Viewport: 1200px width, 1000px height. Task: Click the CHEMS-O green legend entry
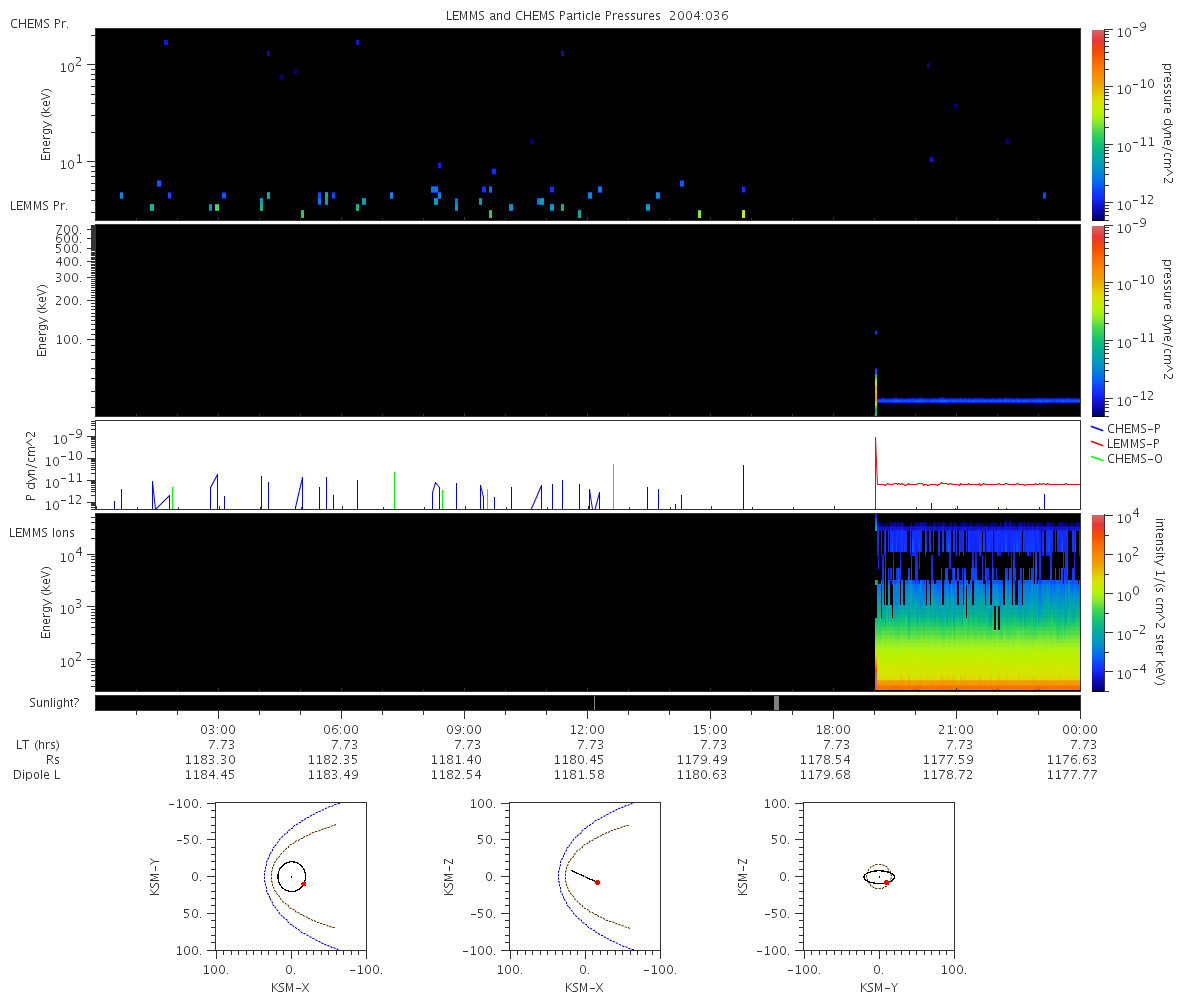1125,458
